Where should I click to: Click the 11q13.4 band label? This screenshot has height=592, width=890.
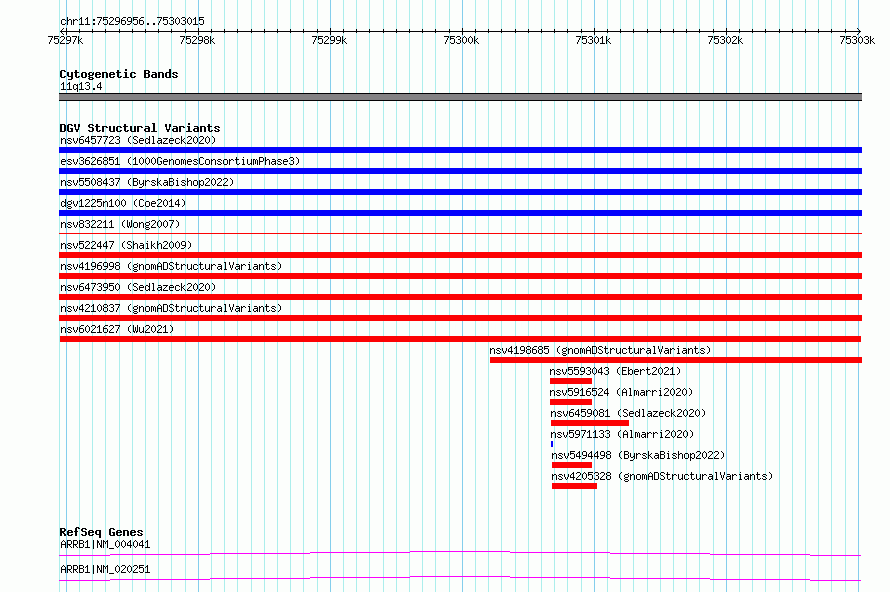pyautogui.click(x=81, y=86)
